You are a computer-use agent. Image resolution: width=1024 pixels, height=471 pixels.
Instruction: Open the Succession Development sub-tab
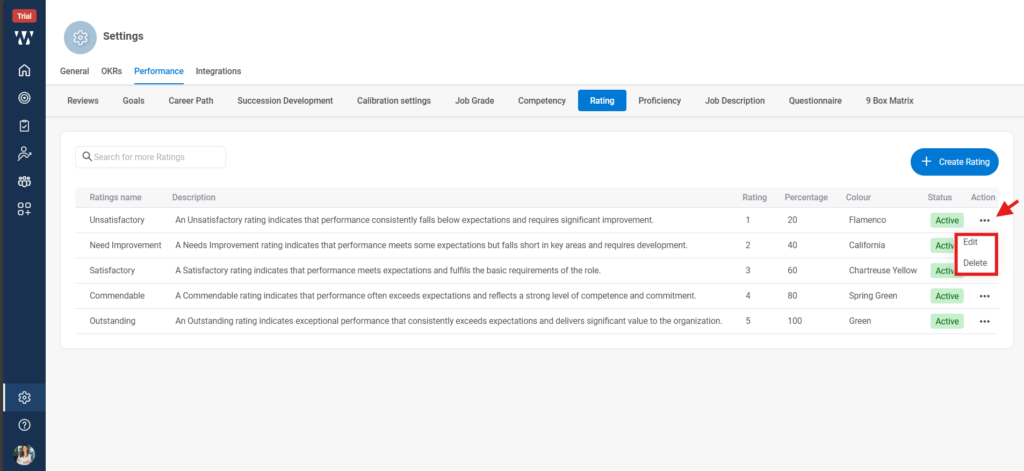[285, 101]
